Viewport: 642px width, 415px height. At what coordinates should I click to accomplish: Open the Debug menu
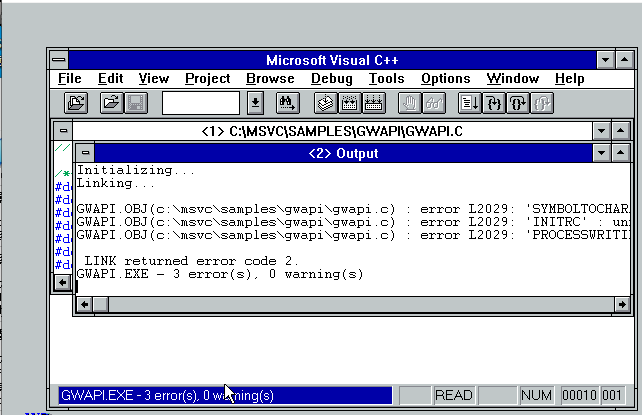pos(332,79)
